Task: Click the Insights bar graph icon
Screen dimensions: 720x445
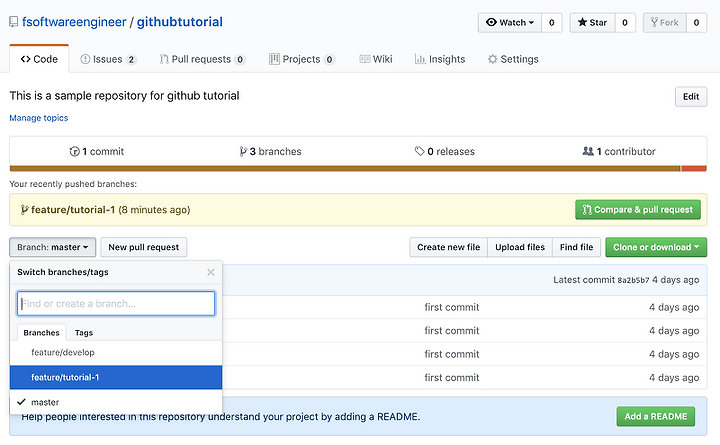Action: point(420,59)
